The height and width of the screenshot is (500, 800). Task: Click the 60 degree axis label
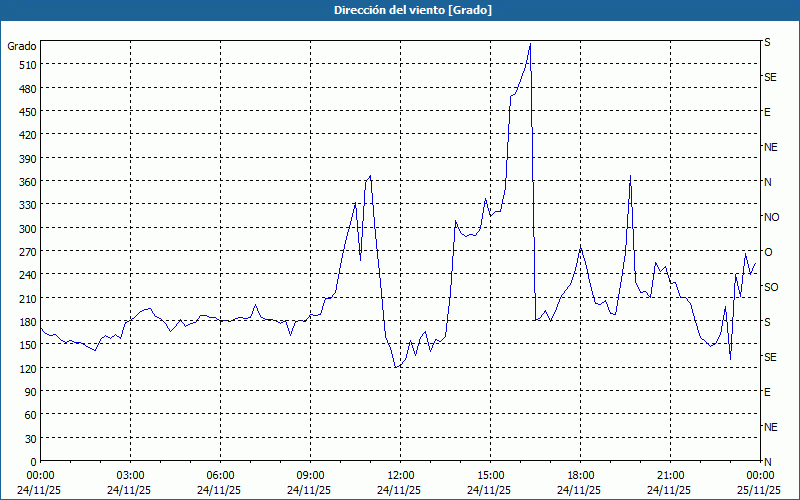click(31, 415)
